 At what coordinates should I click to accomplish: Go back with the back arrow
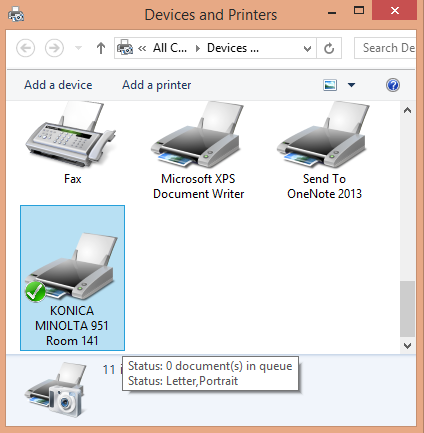pos(25,48)
